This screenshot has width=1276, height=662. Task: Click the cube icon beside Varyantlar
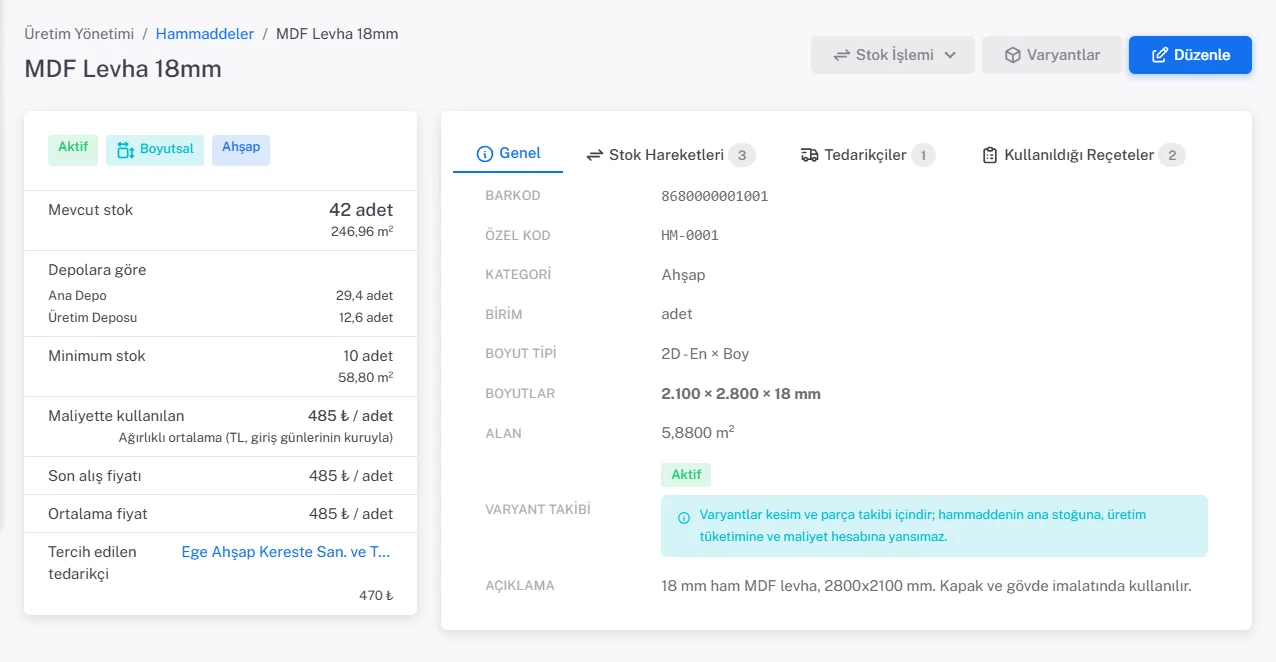[x=1013, y=55]
